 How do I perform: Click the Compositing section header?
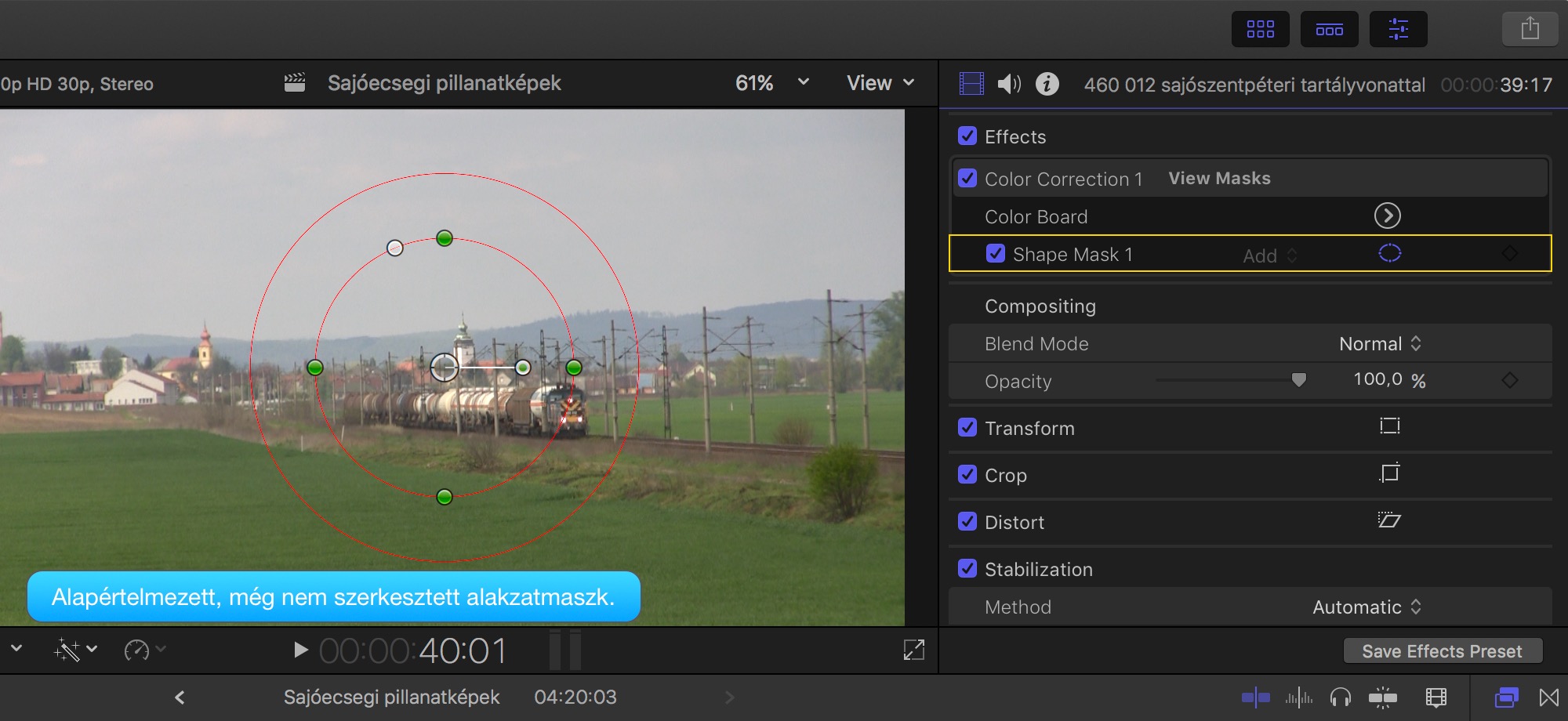1040,306
